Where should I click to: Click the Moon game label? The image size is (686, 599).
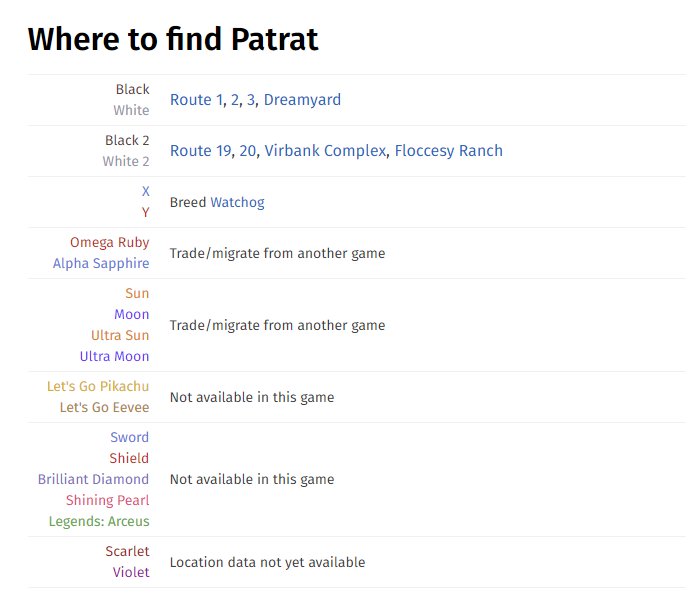(x=132, y=314)
